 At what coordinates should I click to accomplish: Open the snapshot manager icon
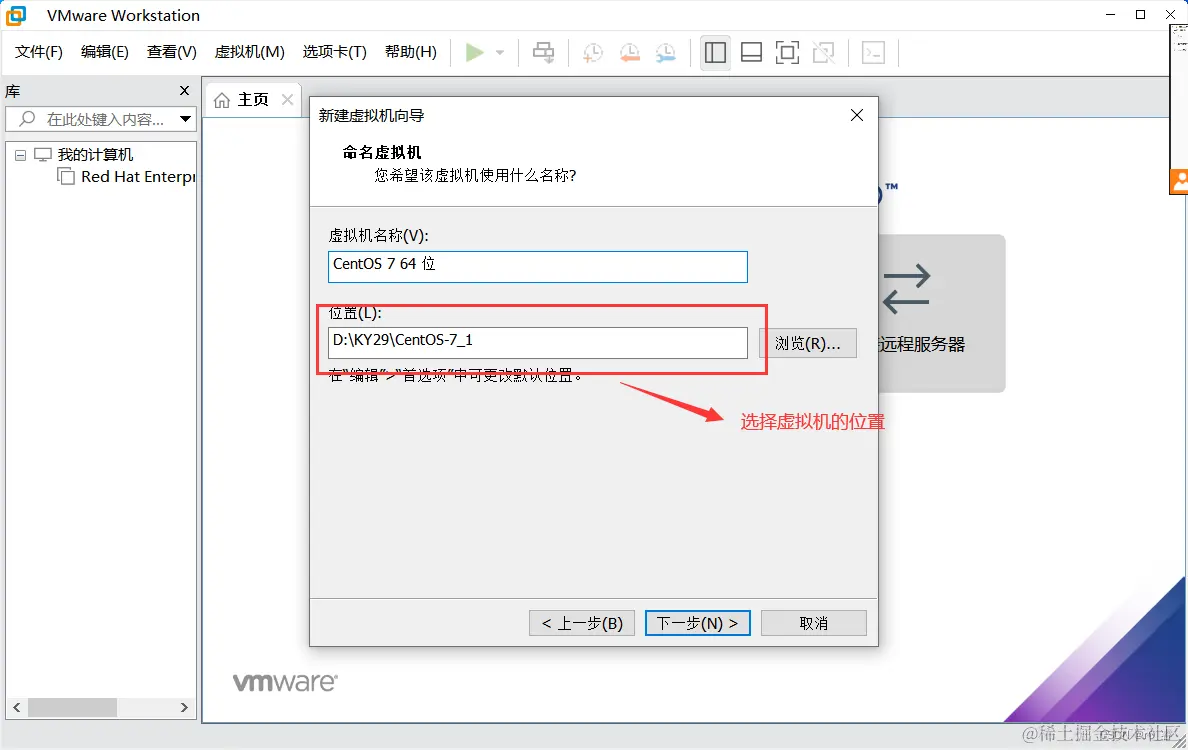pyautogui.click(x=665, y=52)
